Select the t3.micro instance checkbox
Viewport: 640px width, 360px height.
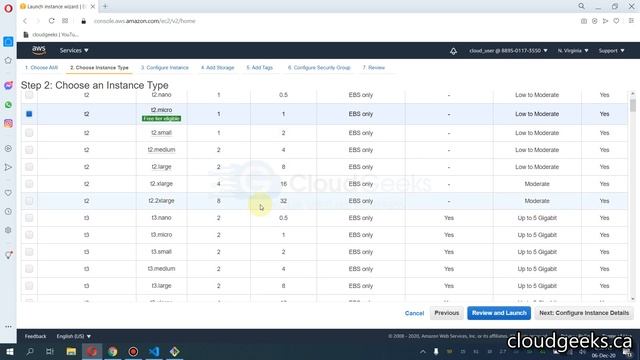[29, 235]
